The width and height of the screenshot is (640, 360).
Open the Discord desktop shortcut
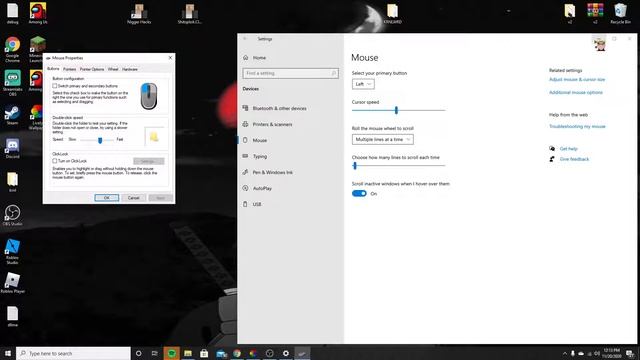[12, 149]
